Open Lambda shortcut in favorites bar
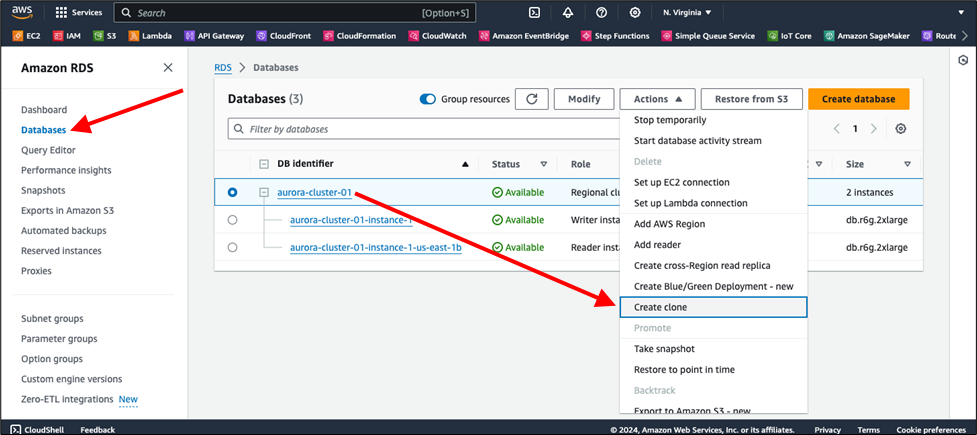 [x=150, y=36]
